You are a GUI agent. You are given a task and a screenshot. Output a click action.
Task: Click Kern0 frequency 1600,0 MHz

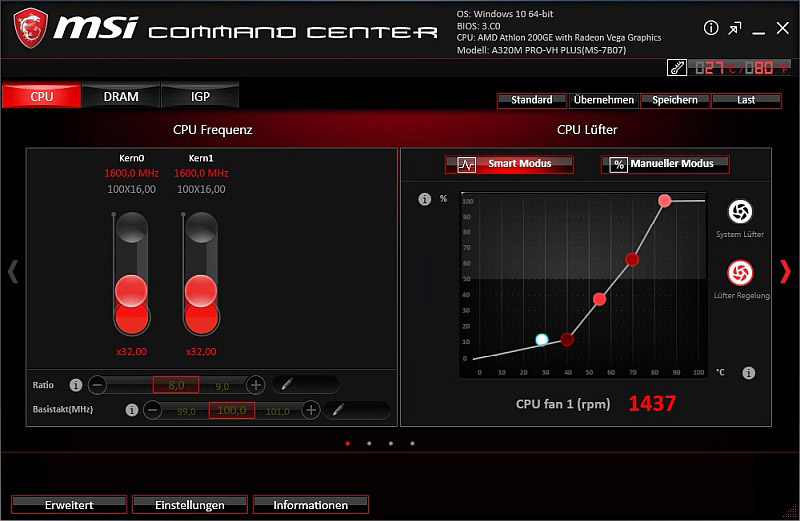point(131,173)
